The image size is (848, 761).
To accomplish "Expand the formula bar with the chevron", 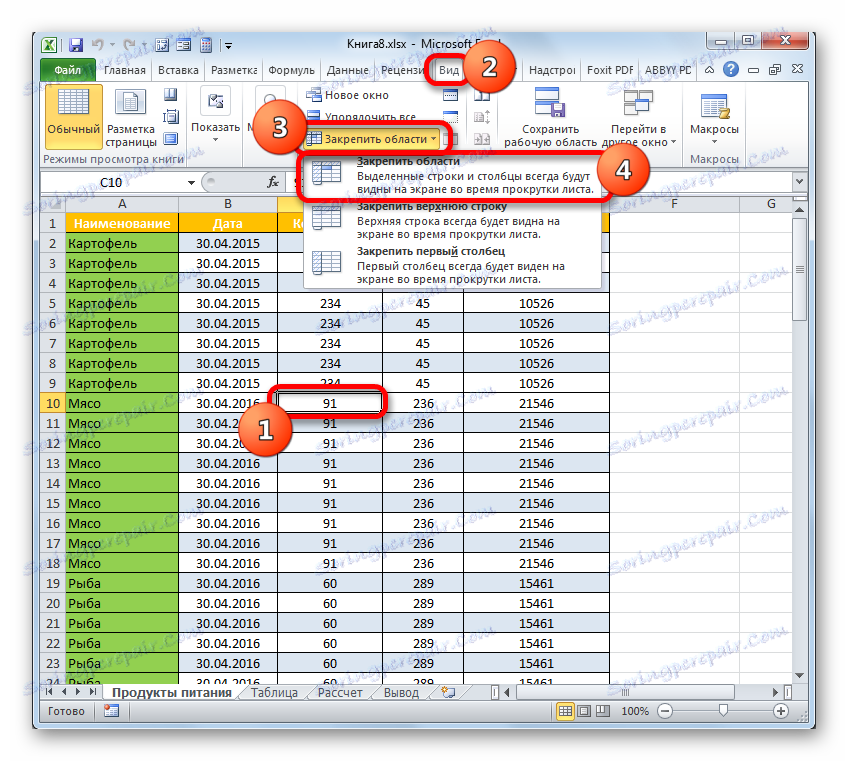I will tap(799, 182).
